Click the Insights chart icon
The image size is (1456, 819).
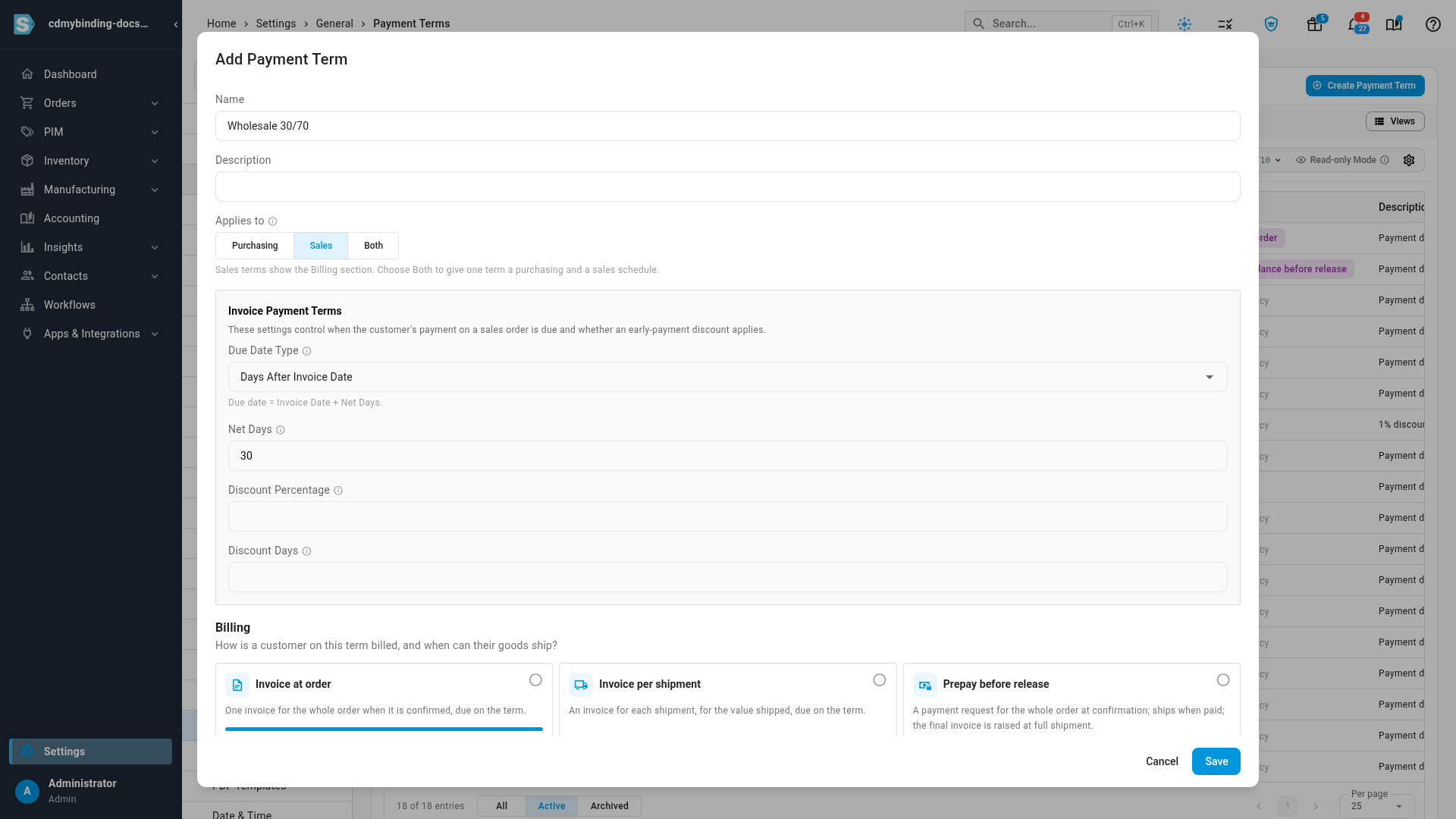[x=27, y=247]
